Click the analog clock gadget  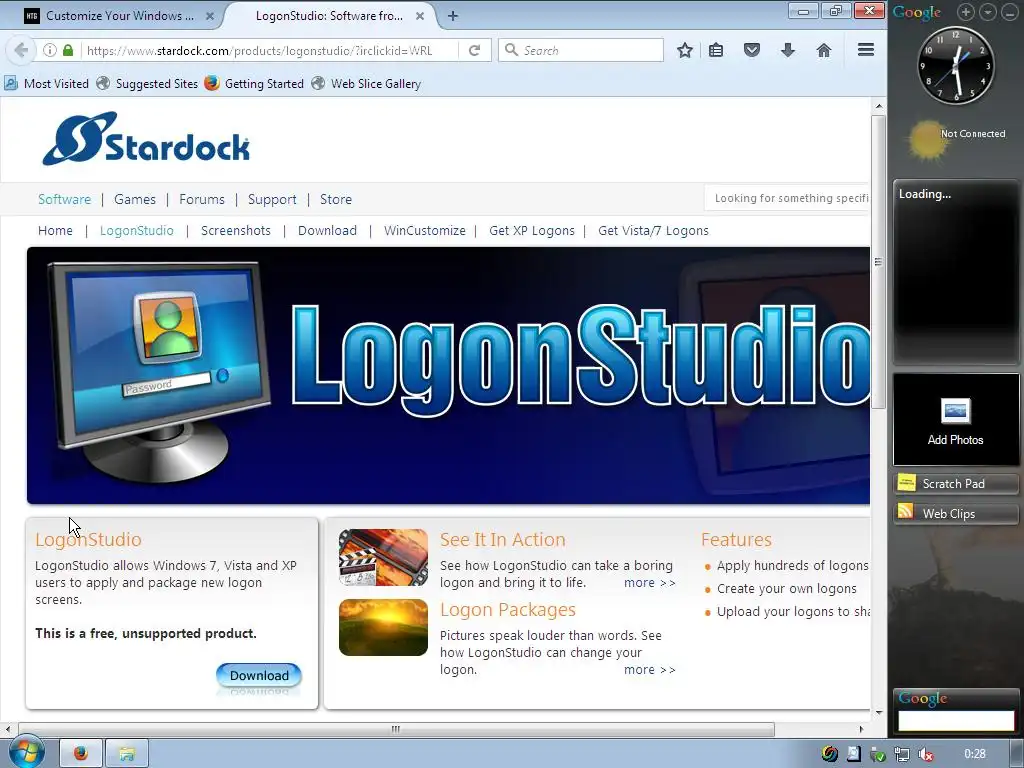tap(955, 65)
